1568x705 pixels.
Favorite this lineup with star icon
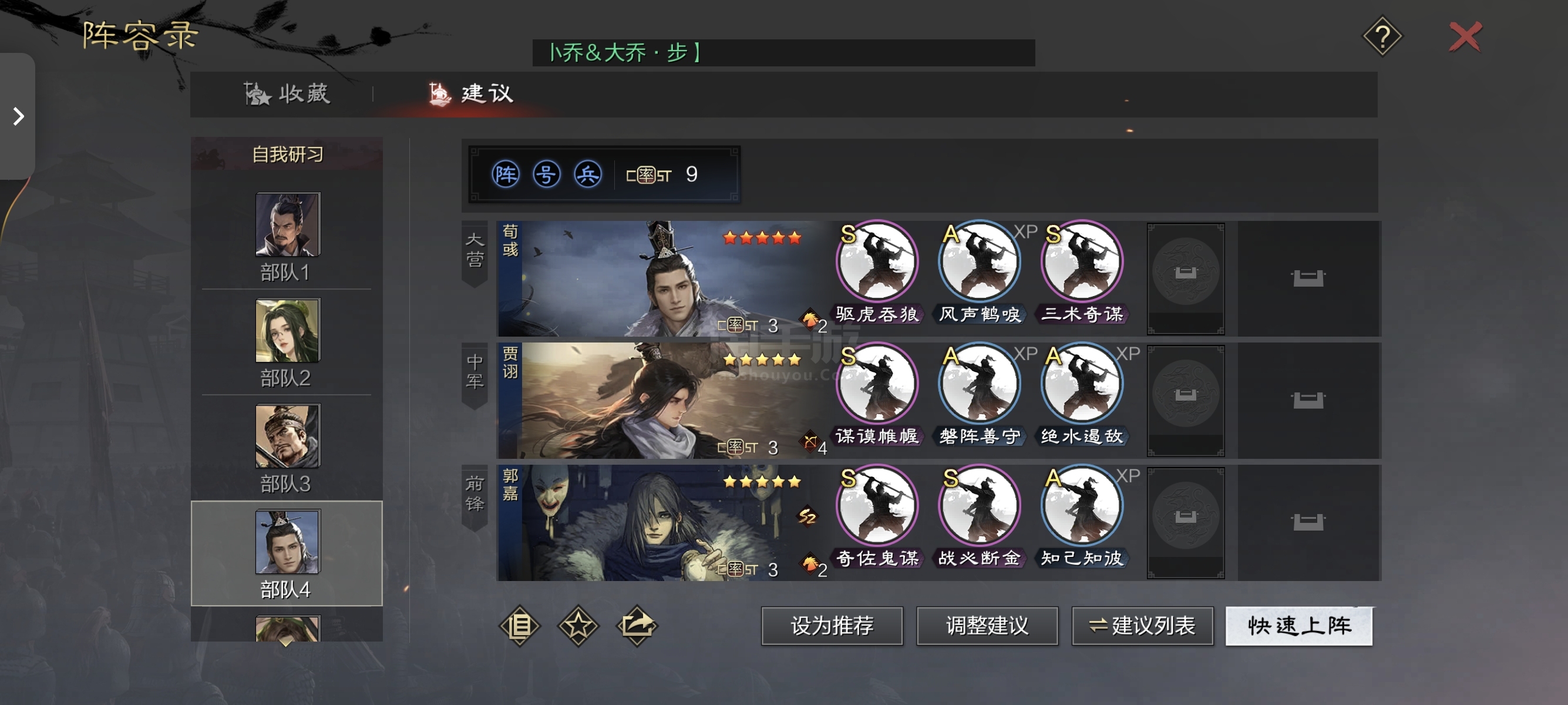click(x=578, y=625)
